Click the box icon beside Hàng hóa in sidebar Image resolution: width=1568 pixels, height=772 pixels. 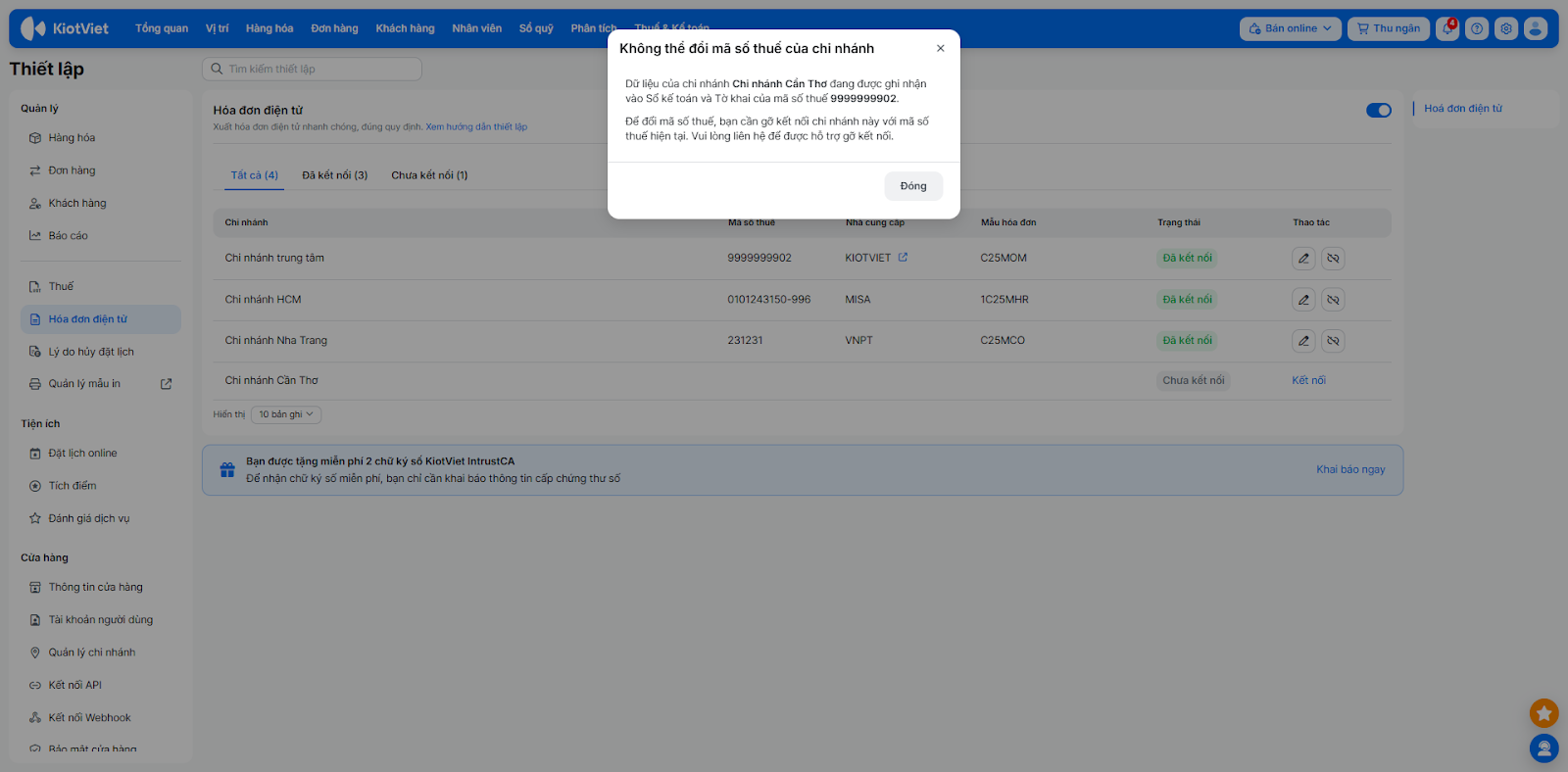[x=35, y=138]
